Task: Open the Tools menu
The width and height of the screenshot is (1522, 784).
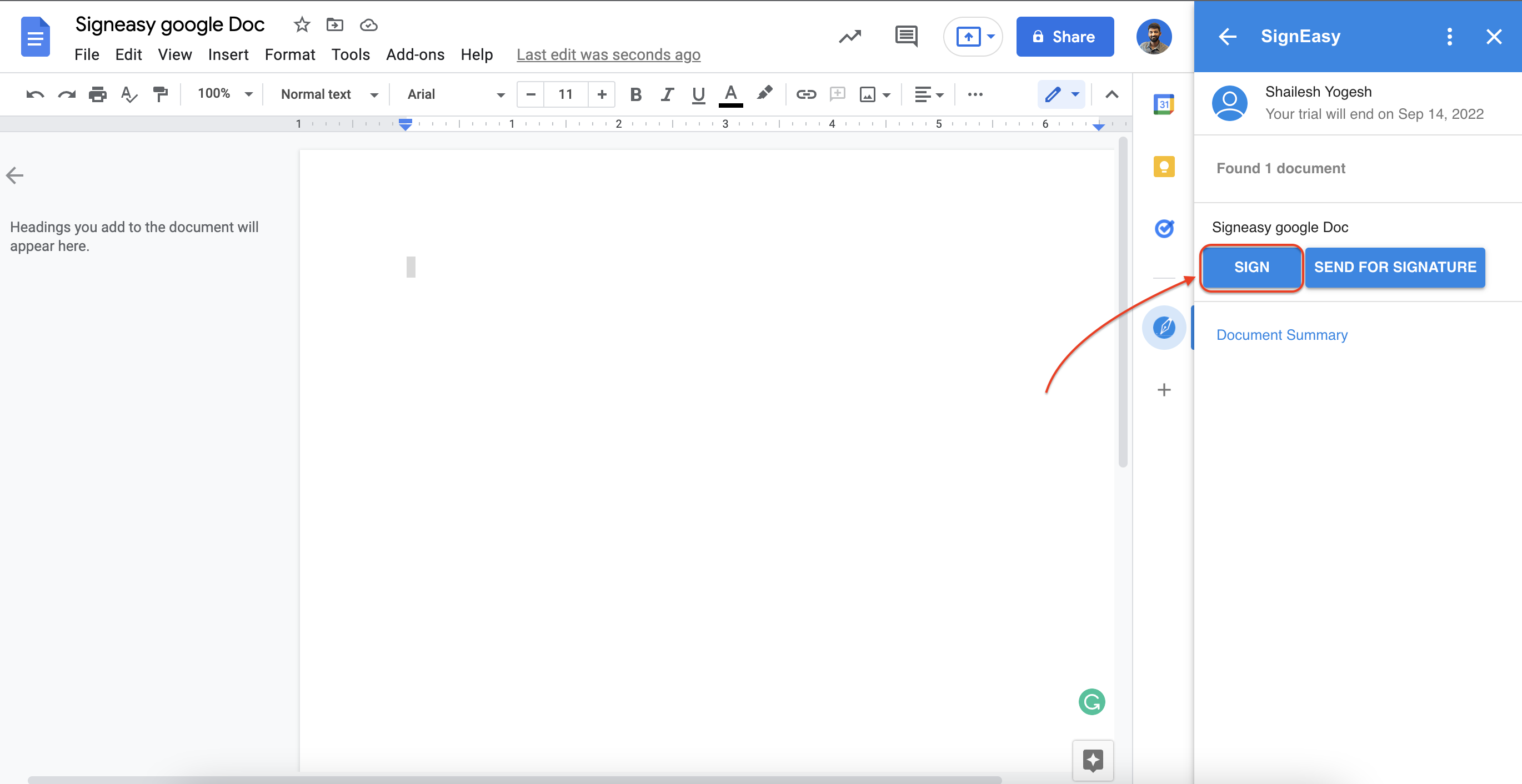Action: (351, 55)
